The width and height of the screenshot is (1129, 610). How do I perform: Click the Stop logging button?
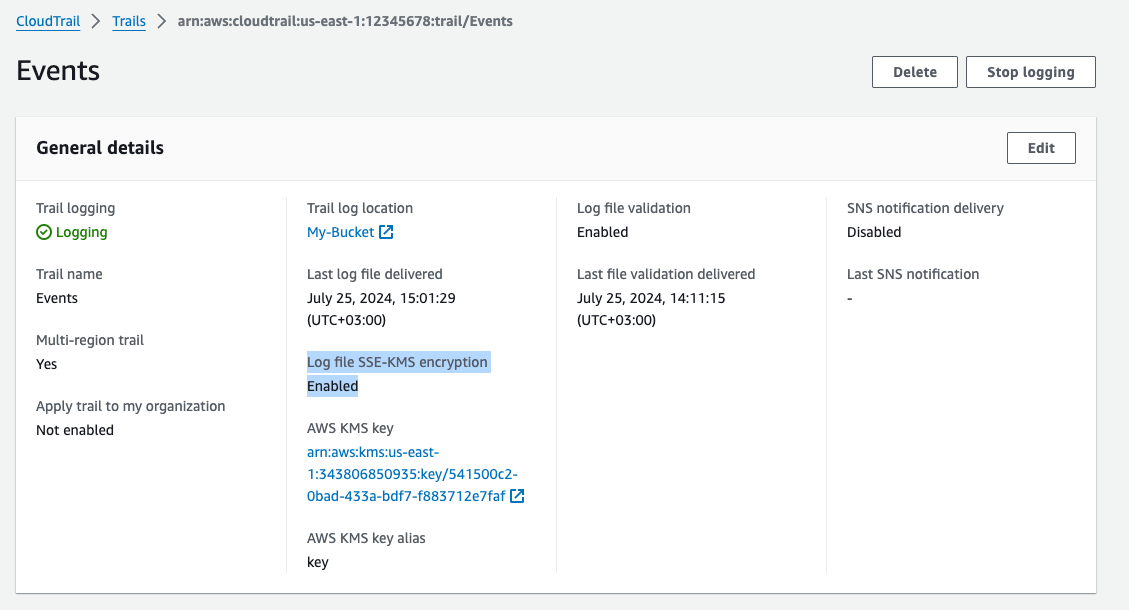(1030, 72)
